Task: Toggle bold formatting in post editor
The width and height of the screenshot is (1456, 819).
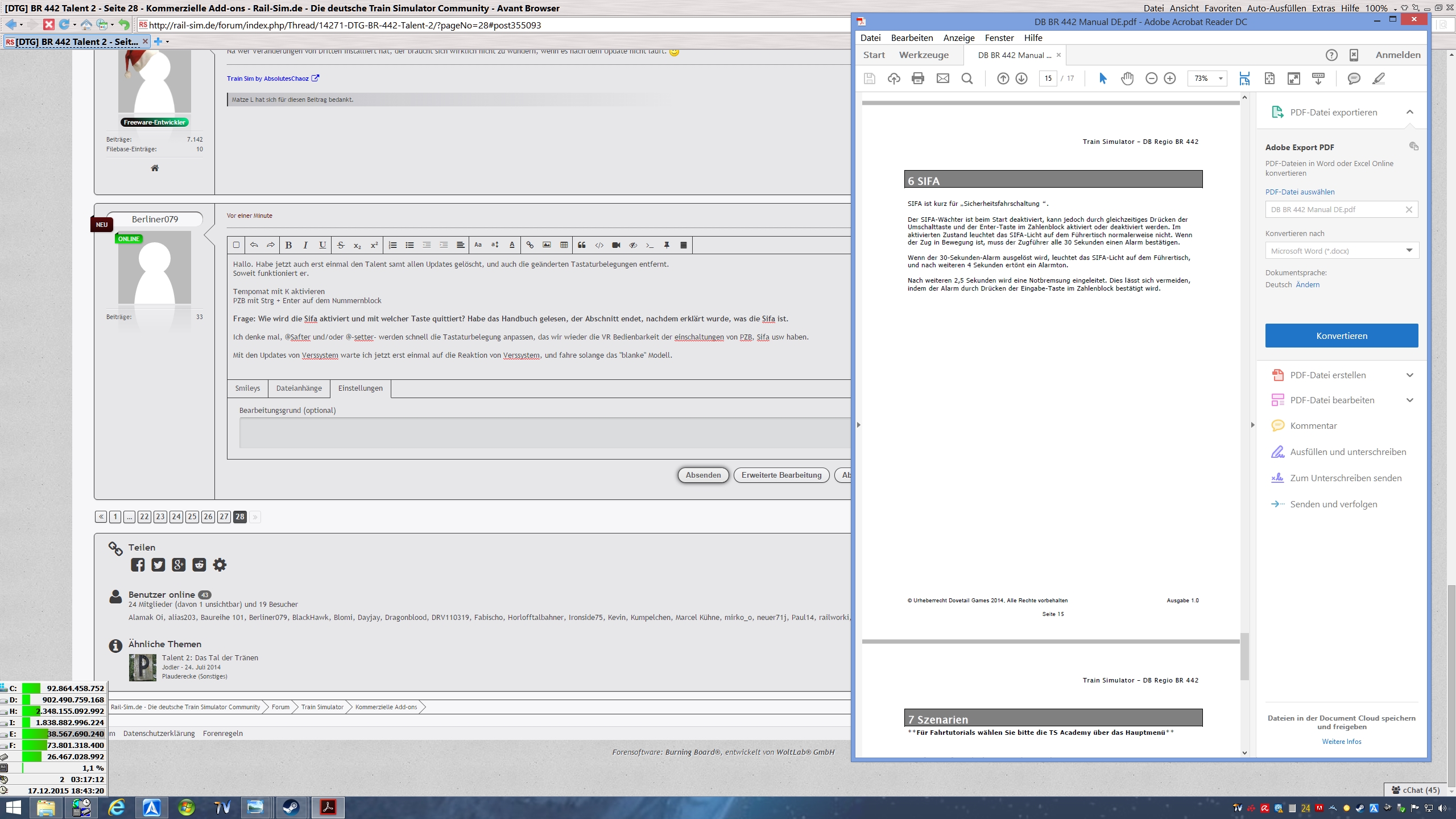Action: [288, 245]
